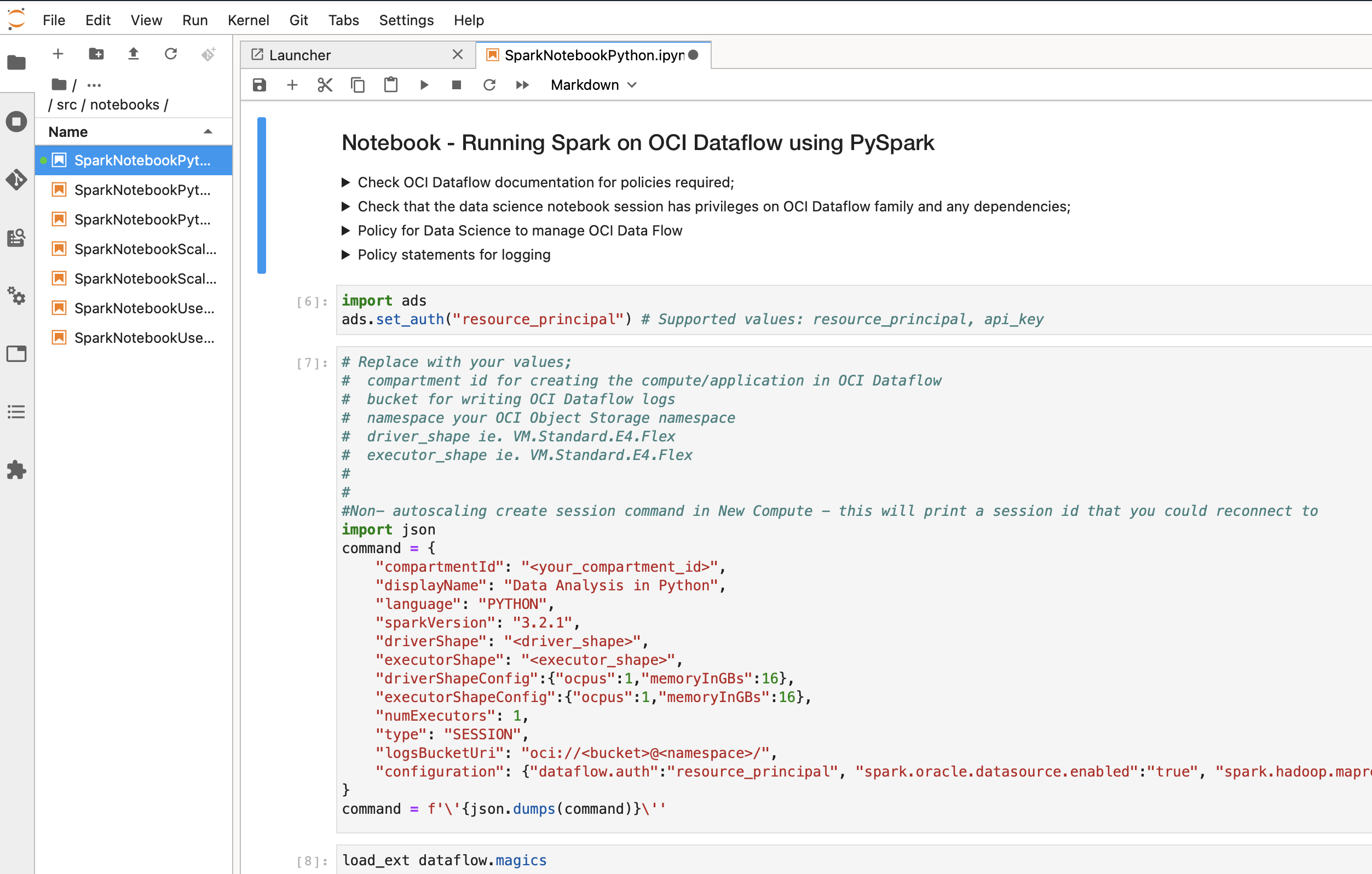Image resolution: width=1372 pixels, height=874 pixels.
Task: Restart the kernel and run all cells
Action: click(x=522, y=84)
